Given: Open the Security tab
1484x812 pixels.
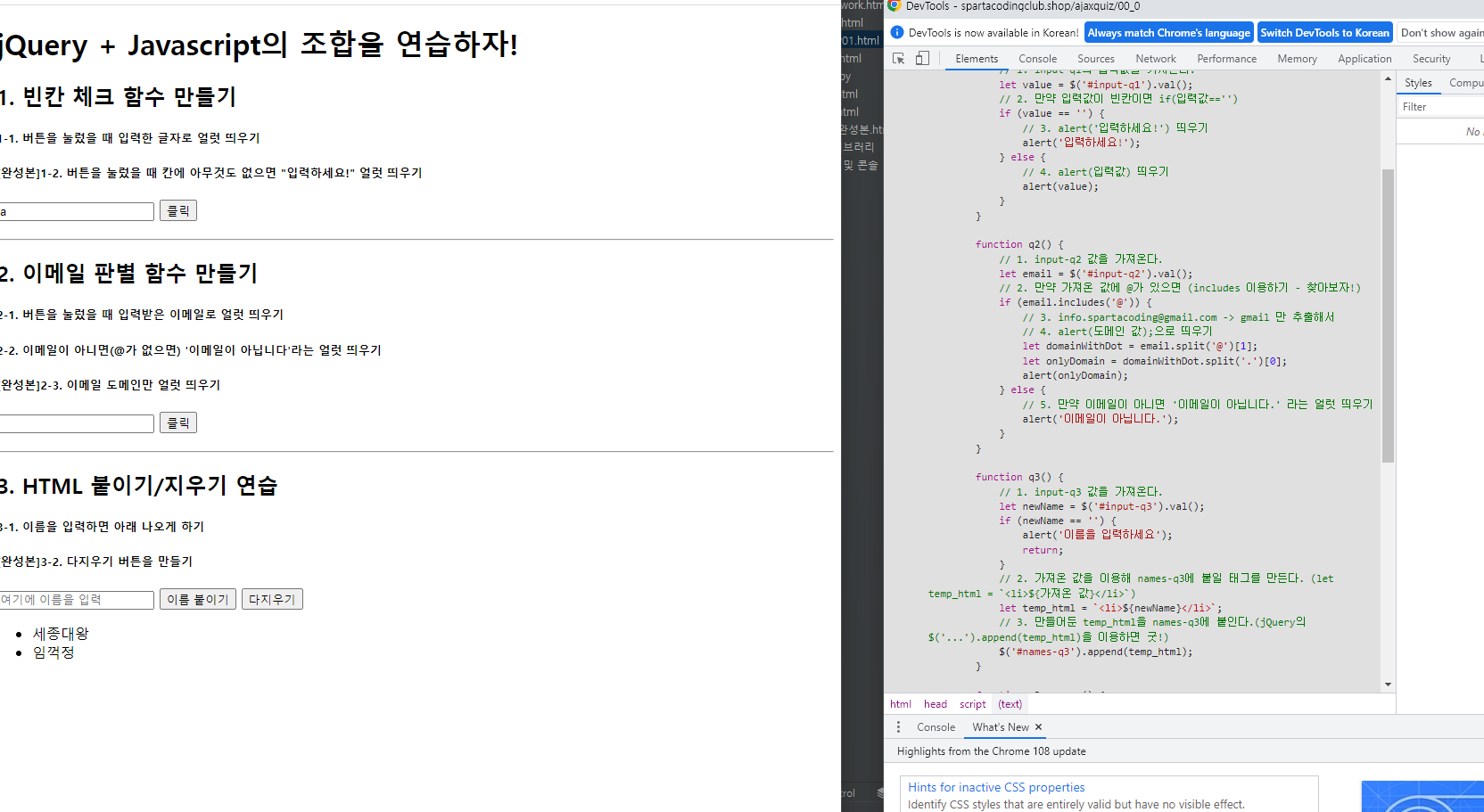Looking at the screenshot, I should click(x=1431, y=59).
